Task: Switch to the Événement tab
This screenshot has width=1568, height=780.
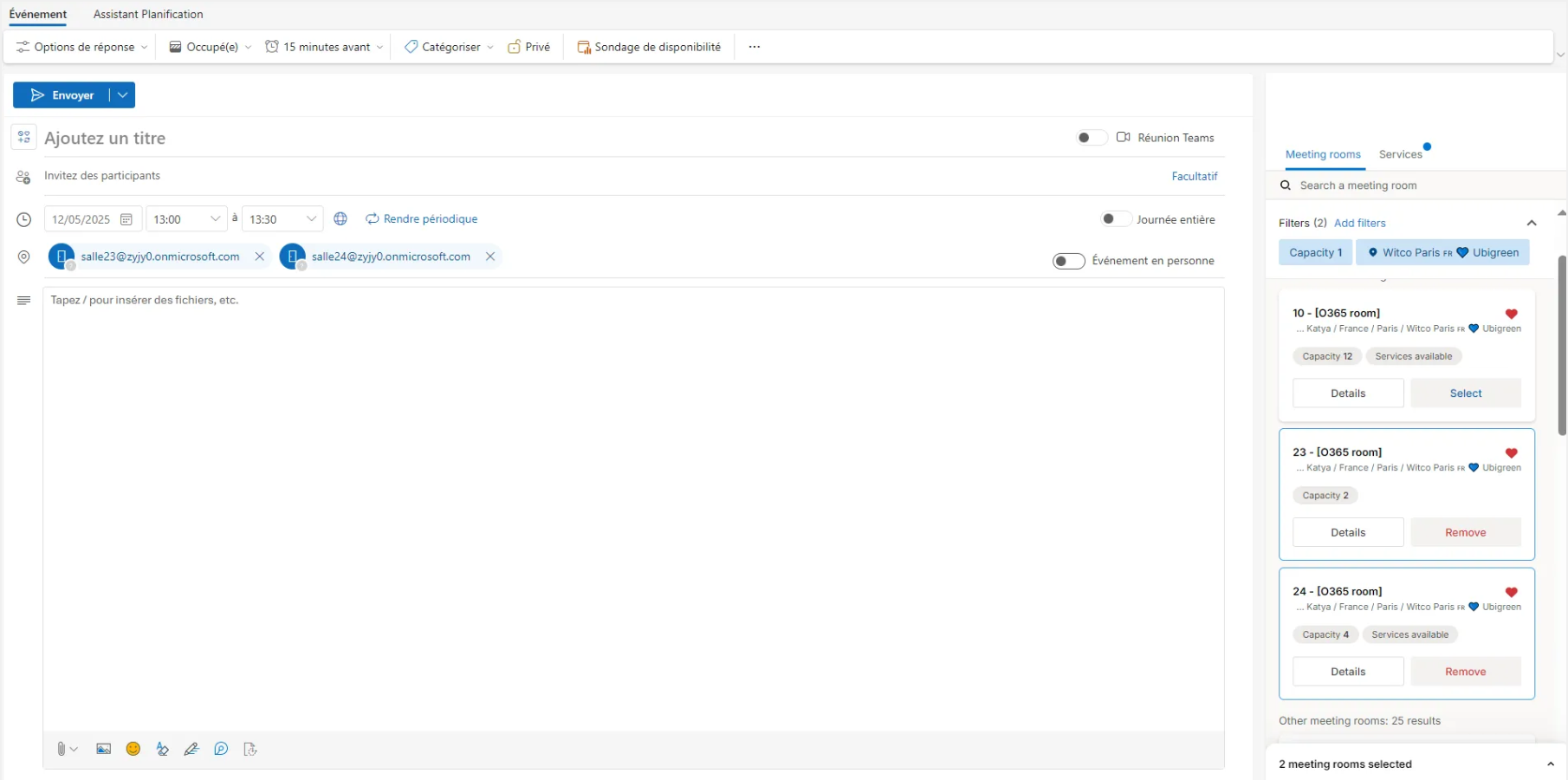Action: pos(38,14)
